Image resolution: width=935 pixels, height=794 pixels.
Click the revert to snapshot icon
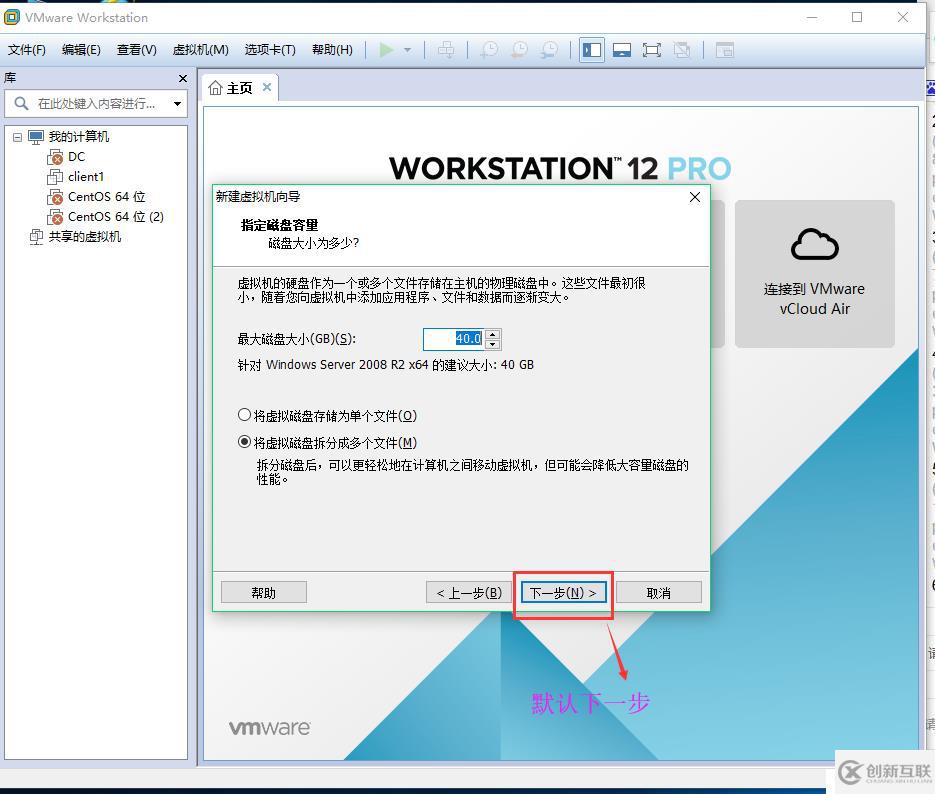519,50
